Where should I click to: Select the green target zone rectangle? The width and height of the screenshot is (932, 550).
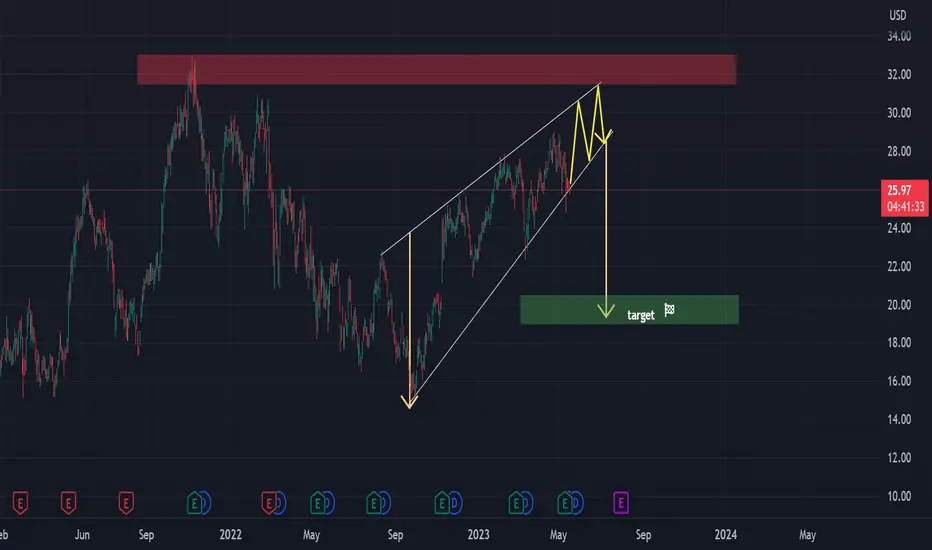(x=629, y=309)
